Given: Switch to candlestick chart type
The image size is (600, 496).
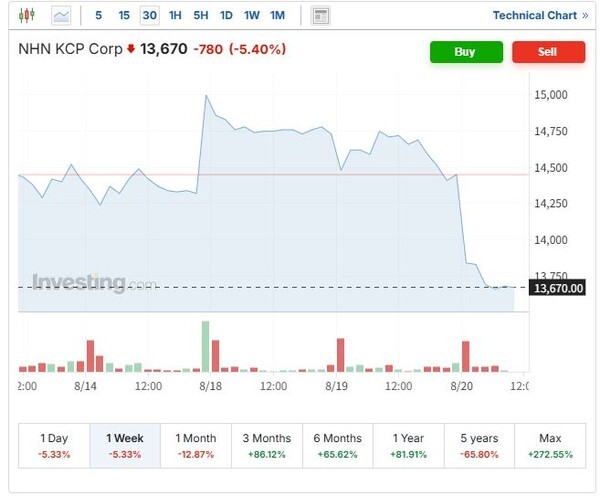Looking at the screenshot, I should 27,16.
